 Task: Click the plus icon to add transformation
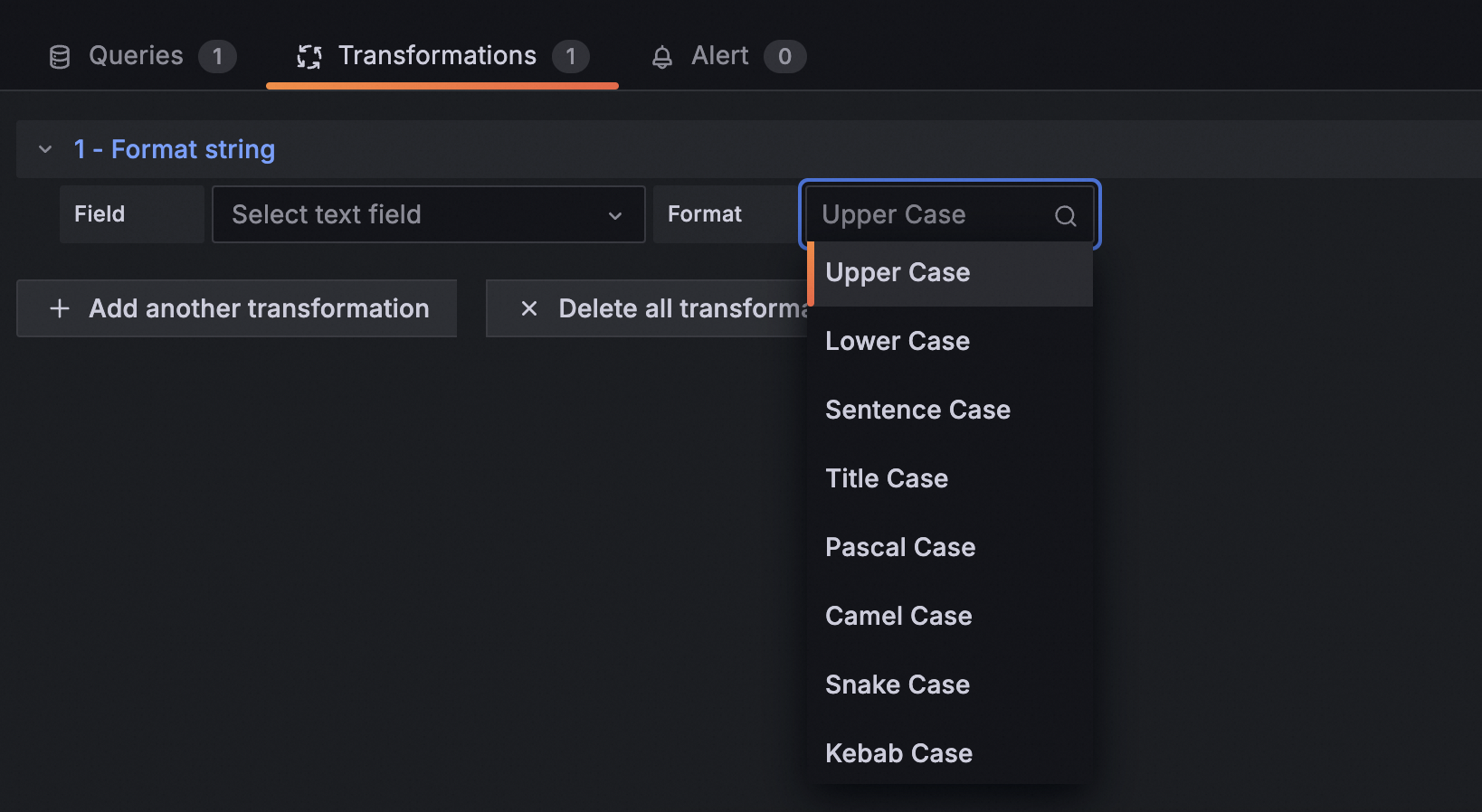[60, 308]
